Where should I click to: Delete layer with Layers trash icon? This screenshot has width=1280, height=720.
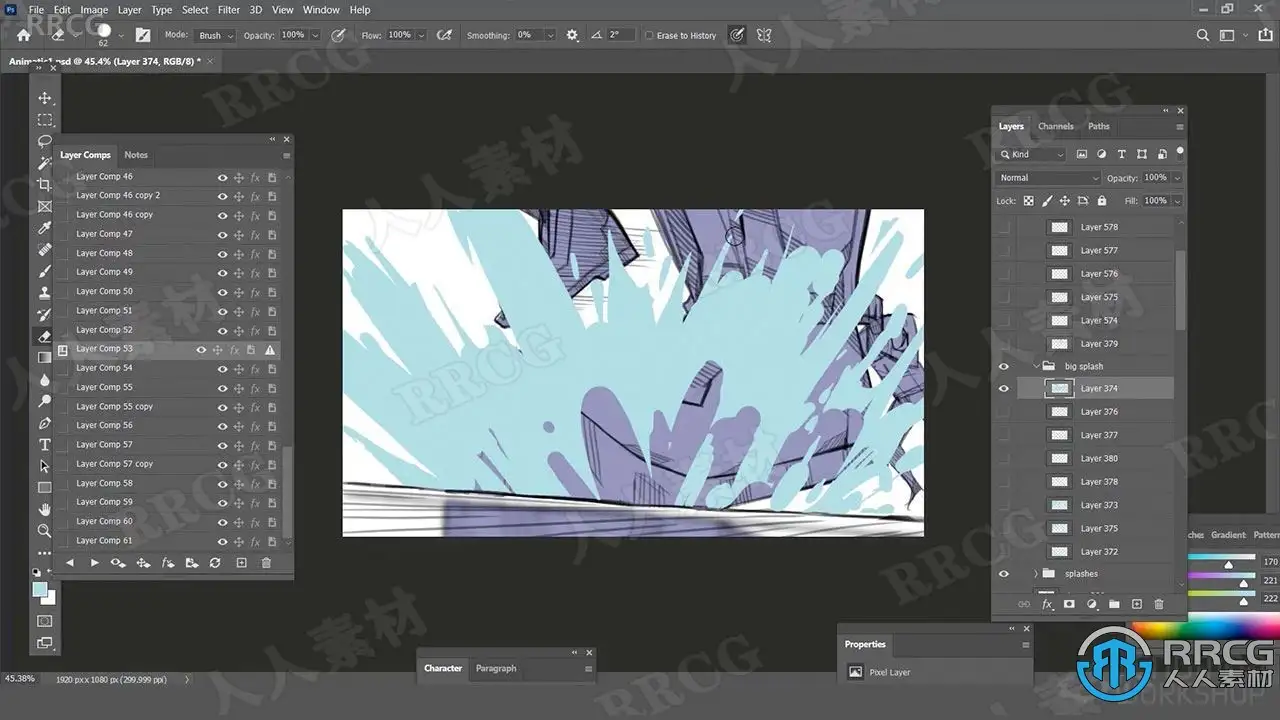1159,604
